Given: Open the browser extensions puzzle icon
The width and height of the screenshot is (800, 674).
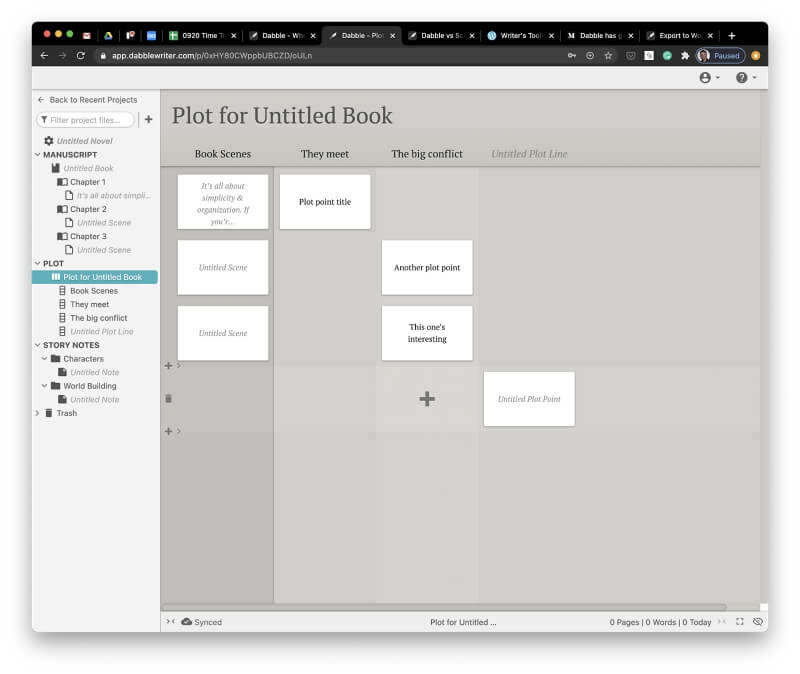Looking at the screenshot, I should click(685, 56).
